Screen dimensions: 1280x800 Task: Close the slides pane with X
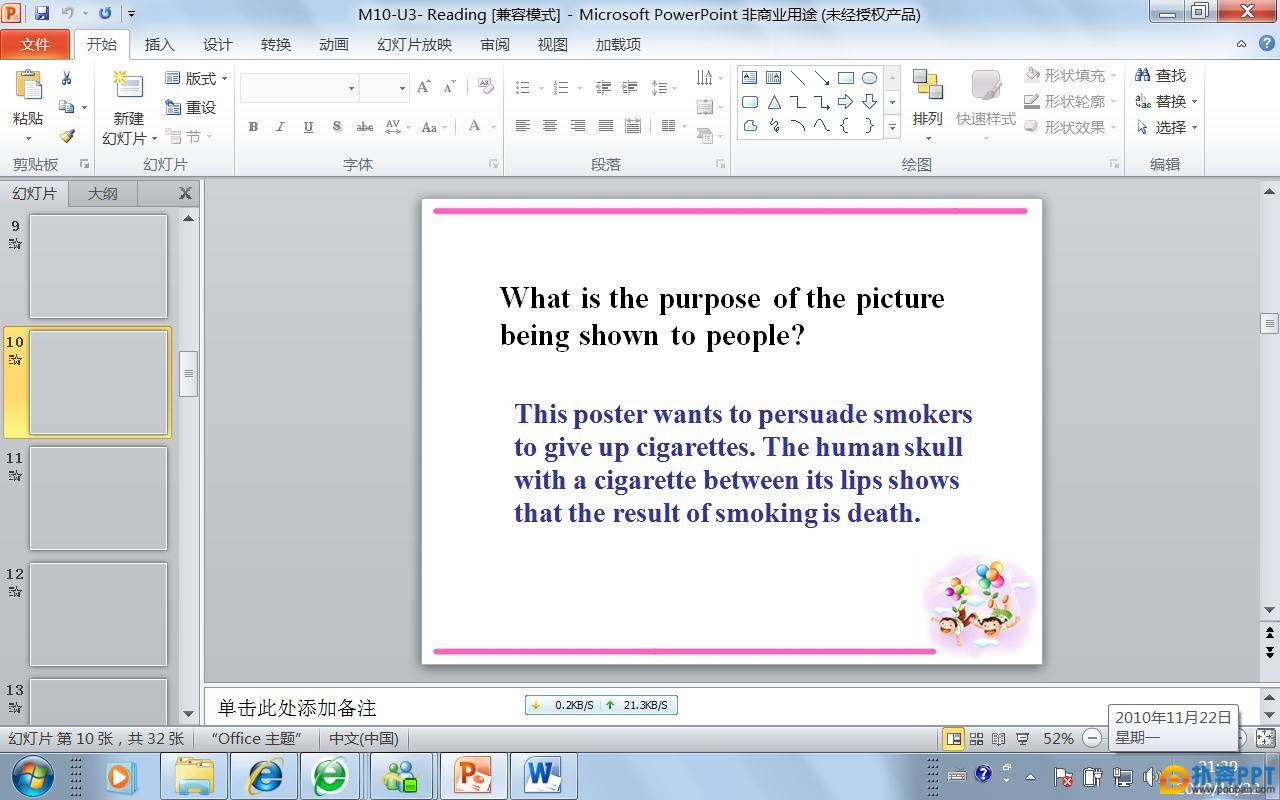pyautogui.click(x=185, y=194)
